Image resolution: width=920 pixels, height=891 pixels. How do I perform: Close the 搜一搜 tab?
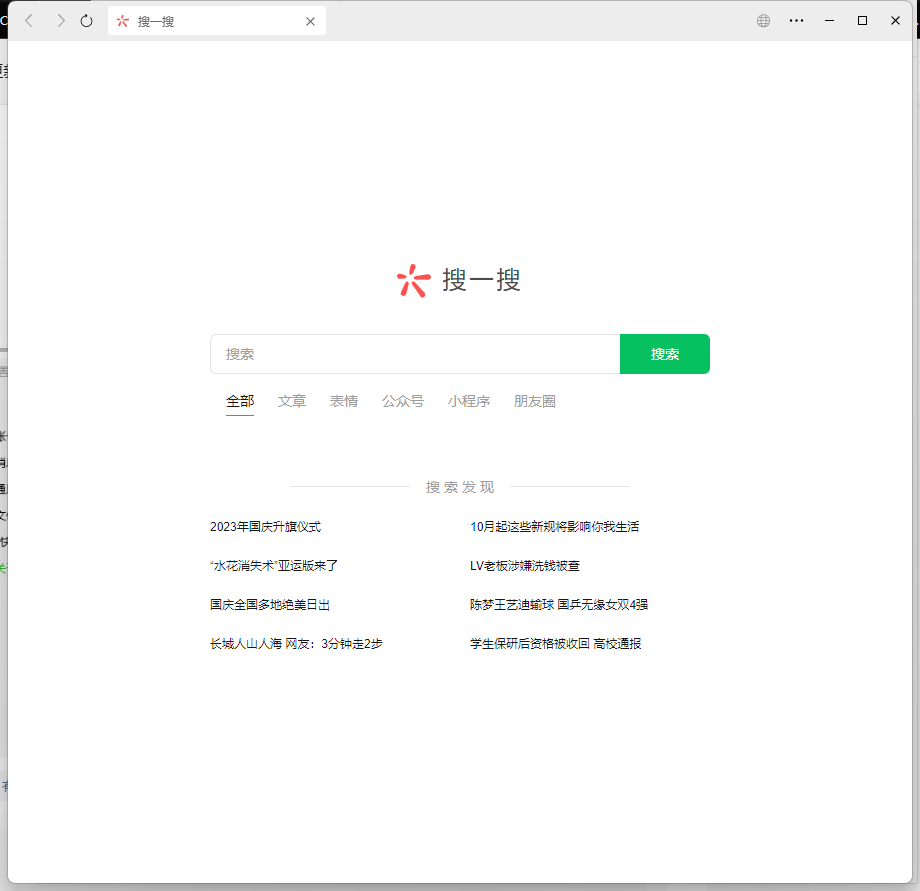coord(310,22)
